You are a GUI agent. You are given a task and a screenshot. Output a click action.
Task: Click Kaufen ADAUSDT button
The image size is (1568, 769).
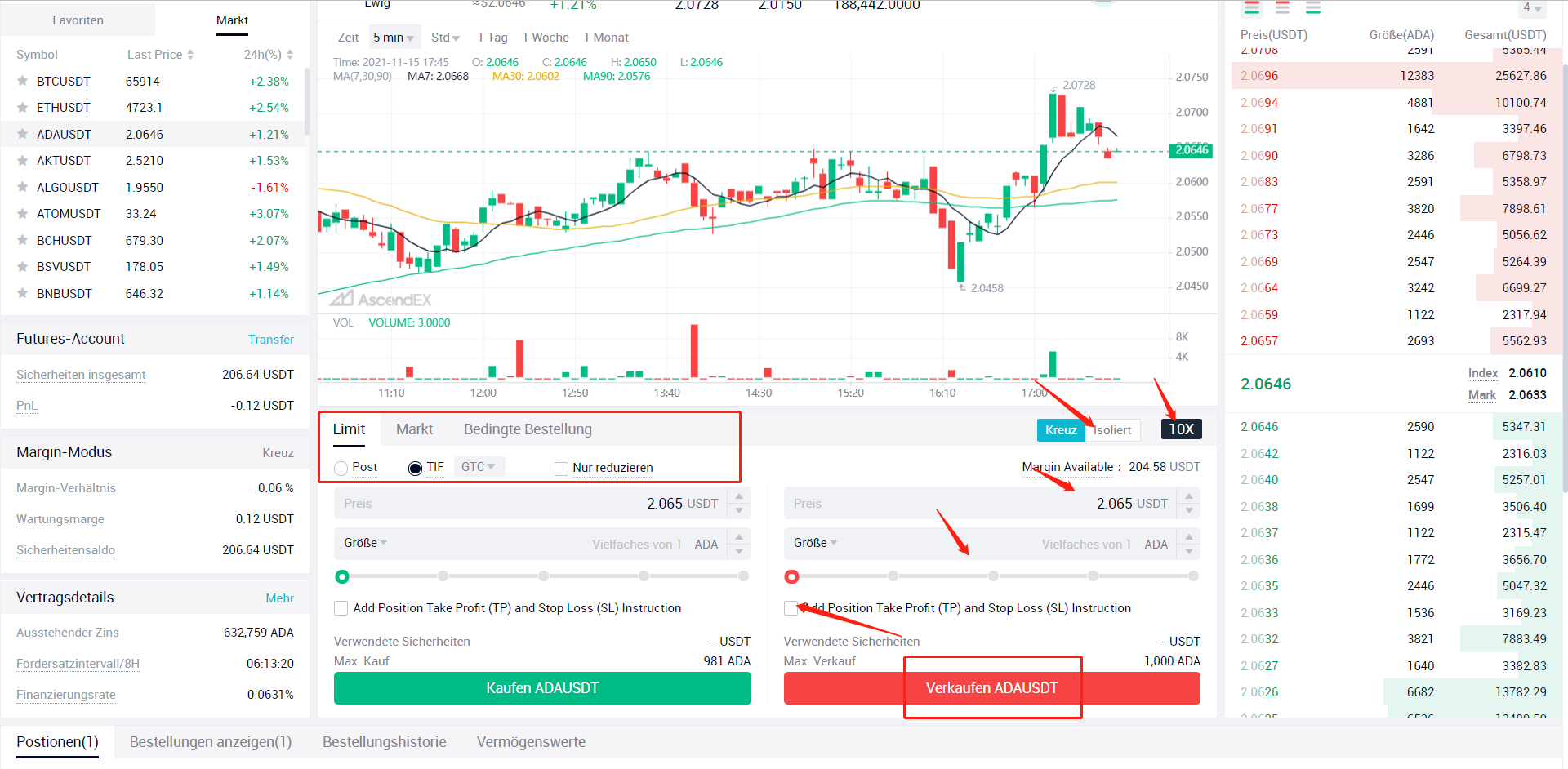tap(542, 688)
